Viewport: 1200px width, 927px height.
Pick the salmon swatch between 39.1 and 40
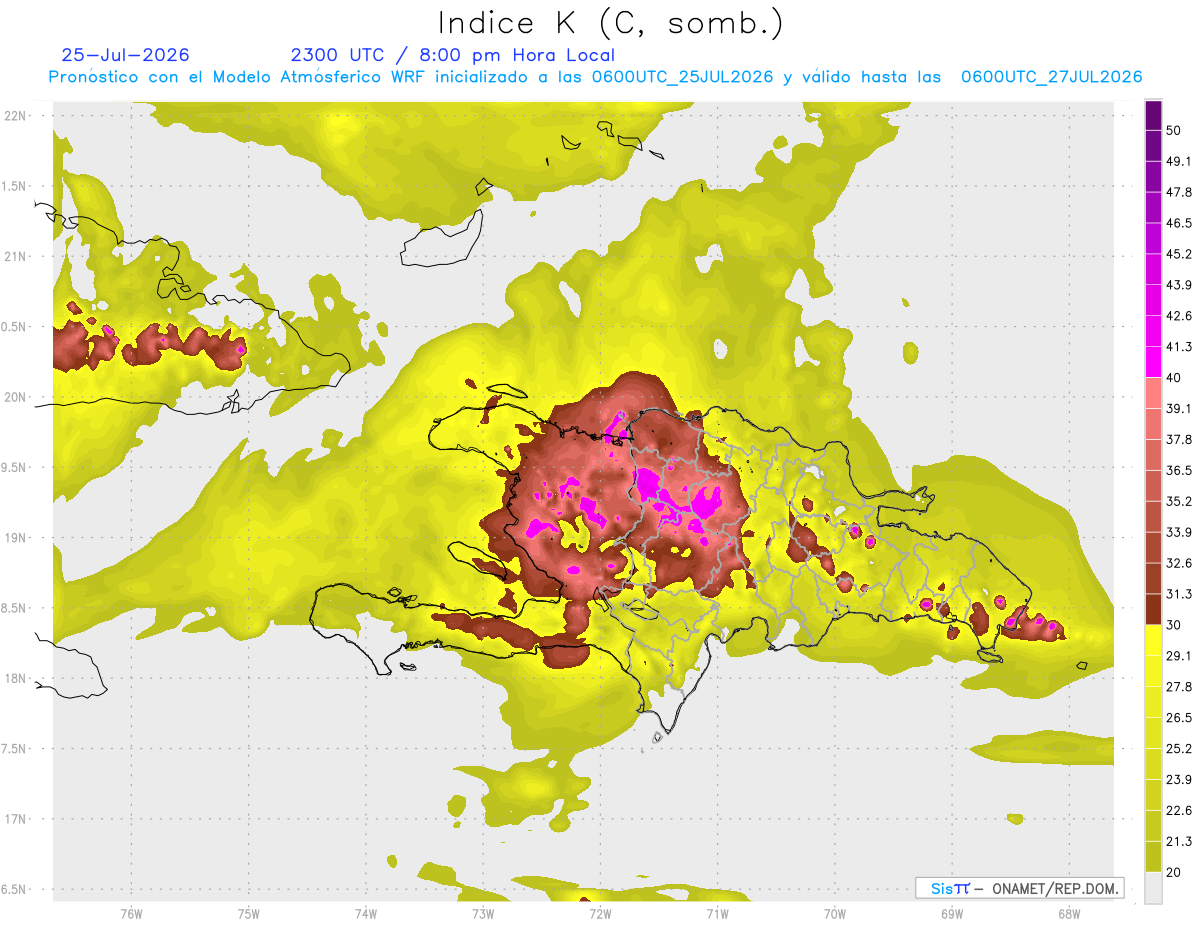coord(1154,393)
